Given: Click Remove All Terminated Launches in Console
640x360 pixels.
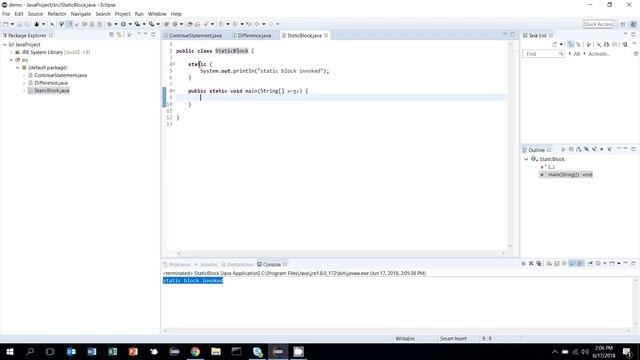Looking at the screenshot, I should click(x=539, y=264).
